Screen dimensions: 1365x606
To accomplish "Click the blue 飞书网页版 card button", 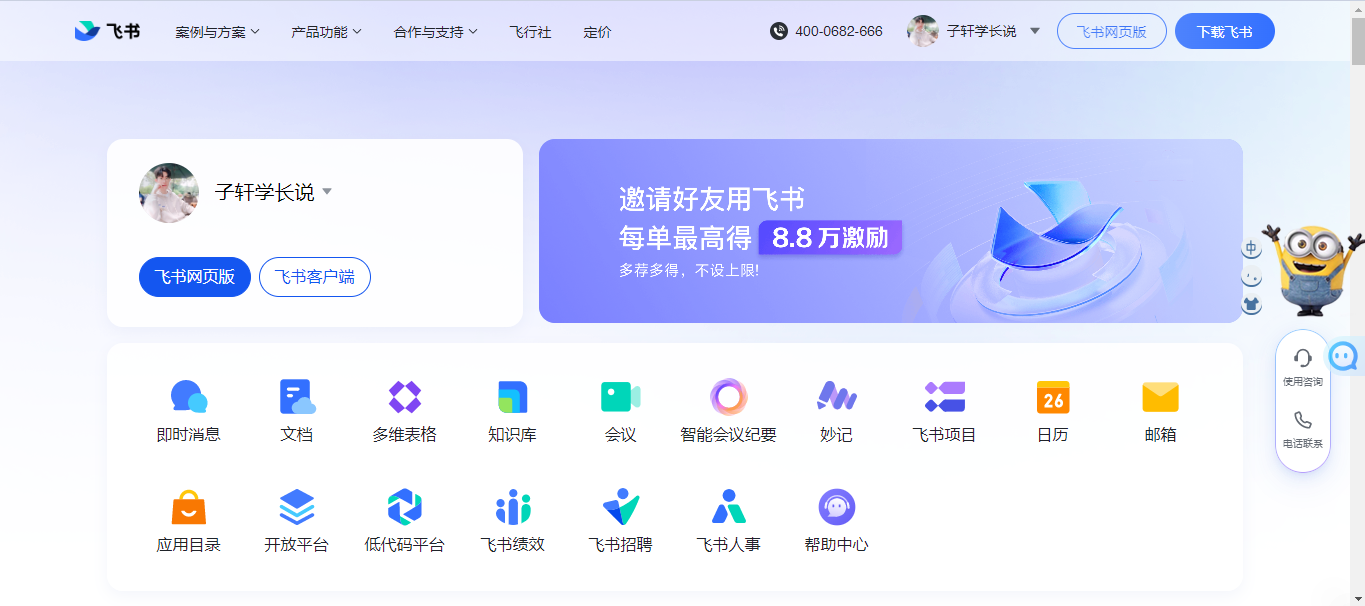I will [195, 277].
